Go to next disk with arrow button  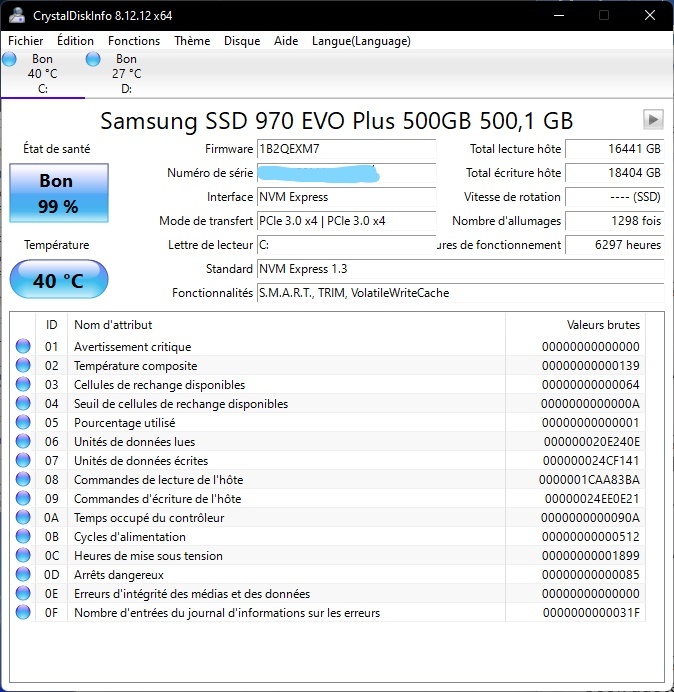(653, 120)
